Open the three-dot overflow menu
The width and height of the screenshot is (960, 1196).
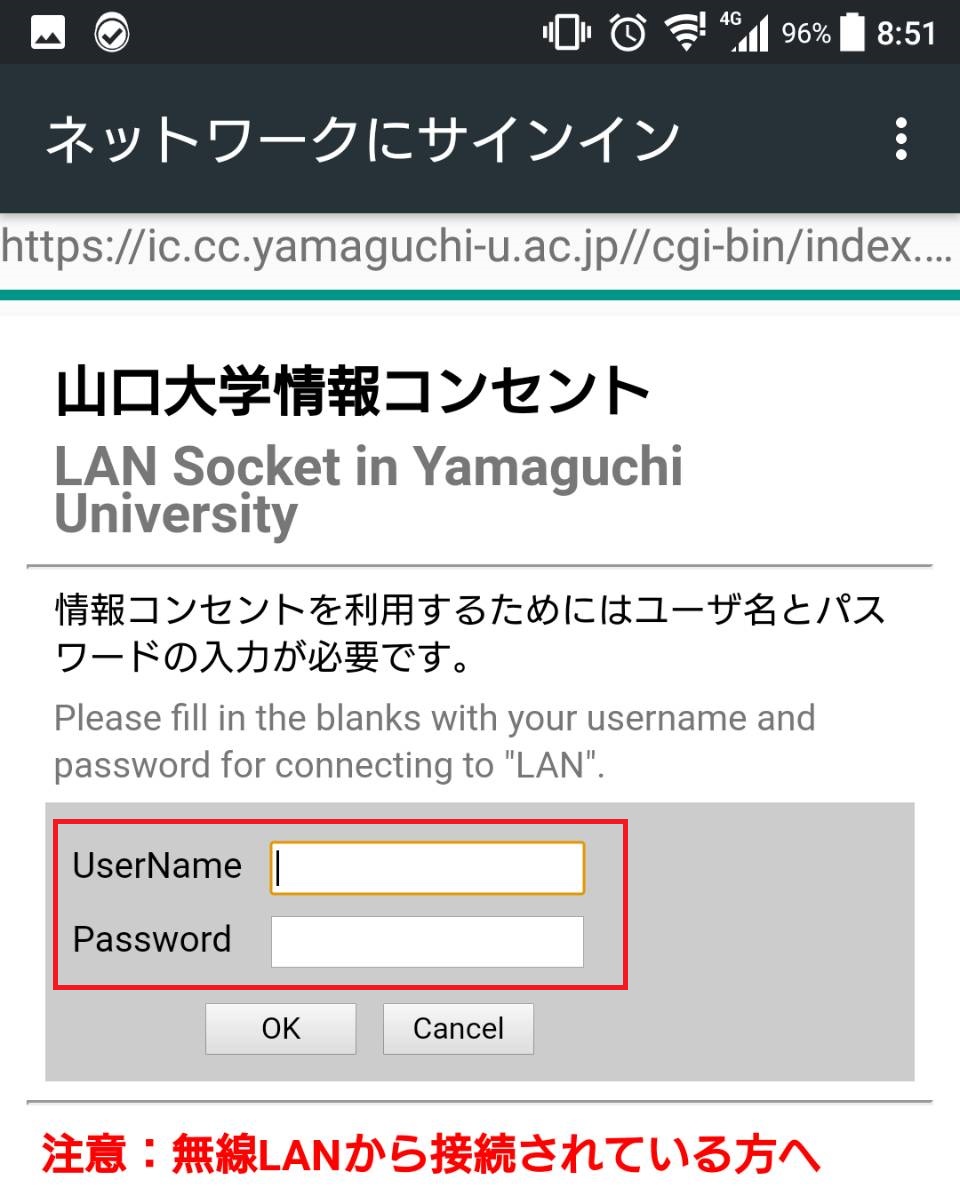(901, 139)
